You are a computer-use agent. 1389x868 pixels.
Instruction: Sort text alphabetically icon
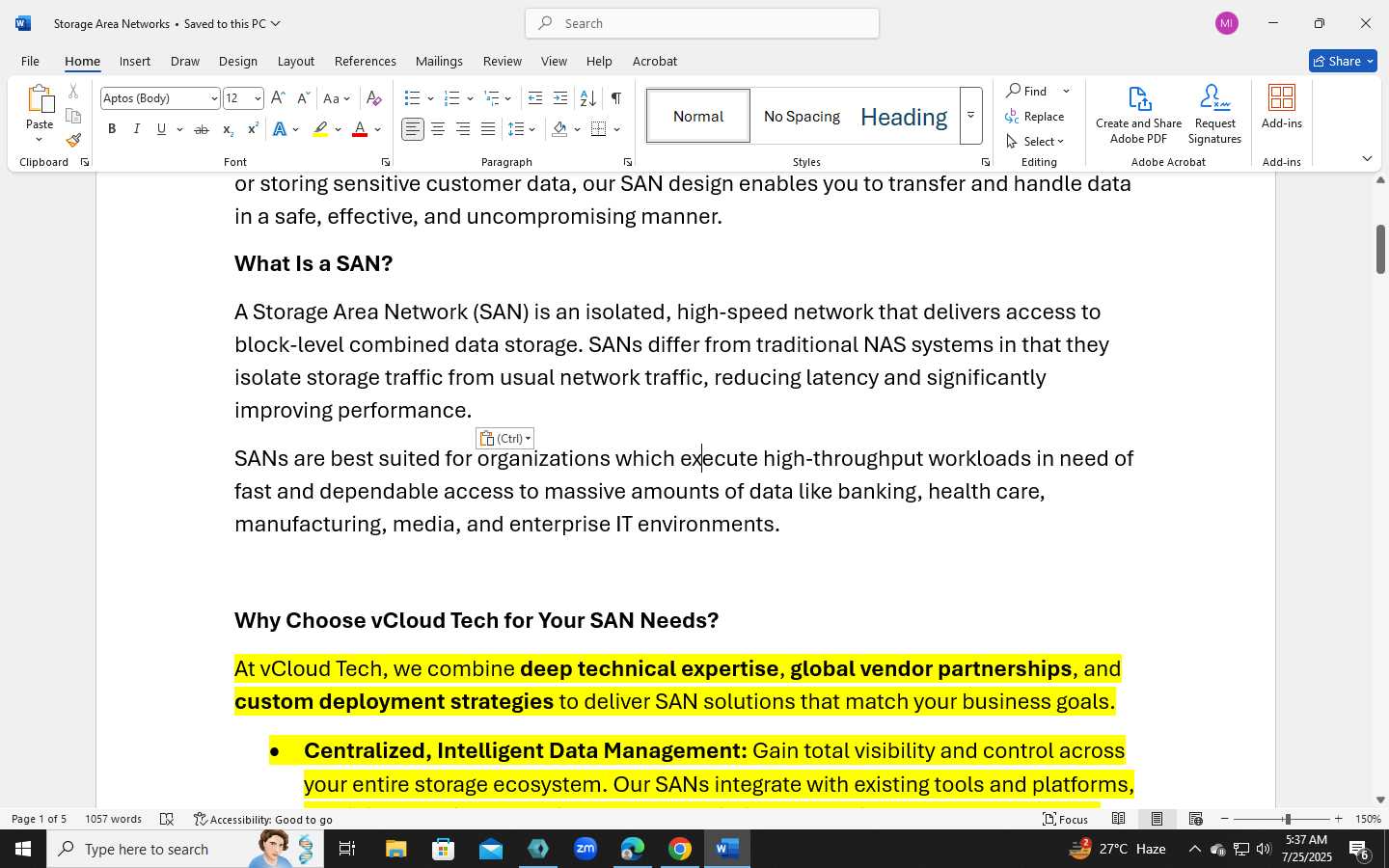[587, 98]
